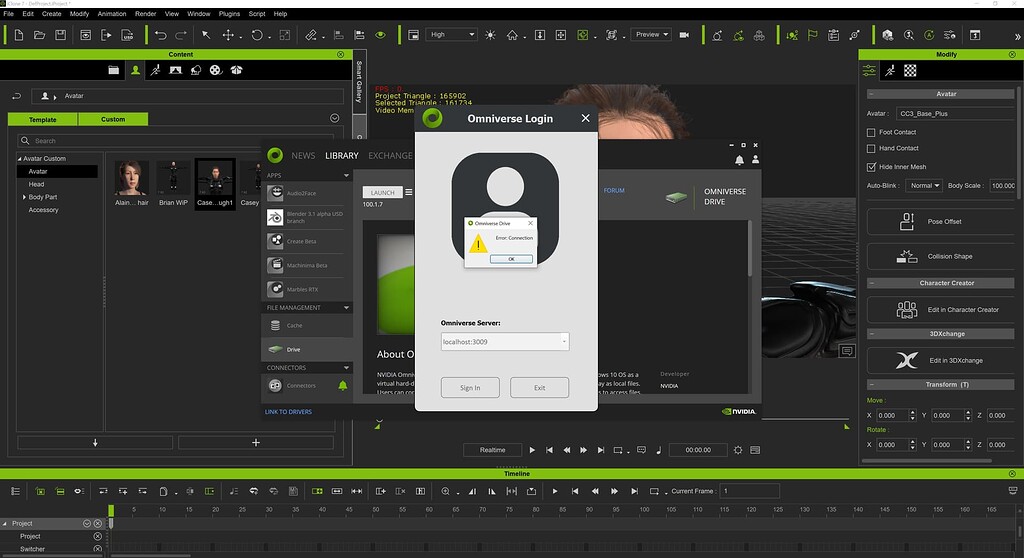
Task: Open the Animation category in Content panel
Action: pyautogui.click(x=155, y=71)
